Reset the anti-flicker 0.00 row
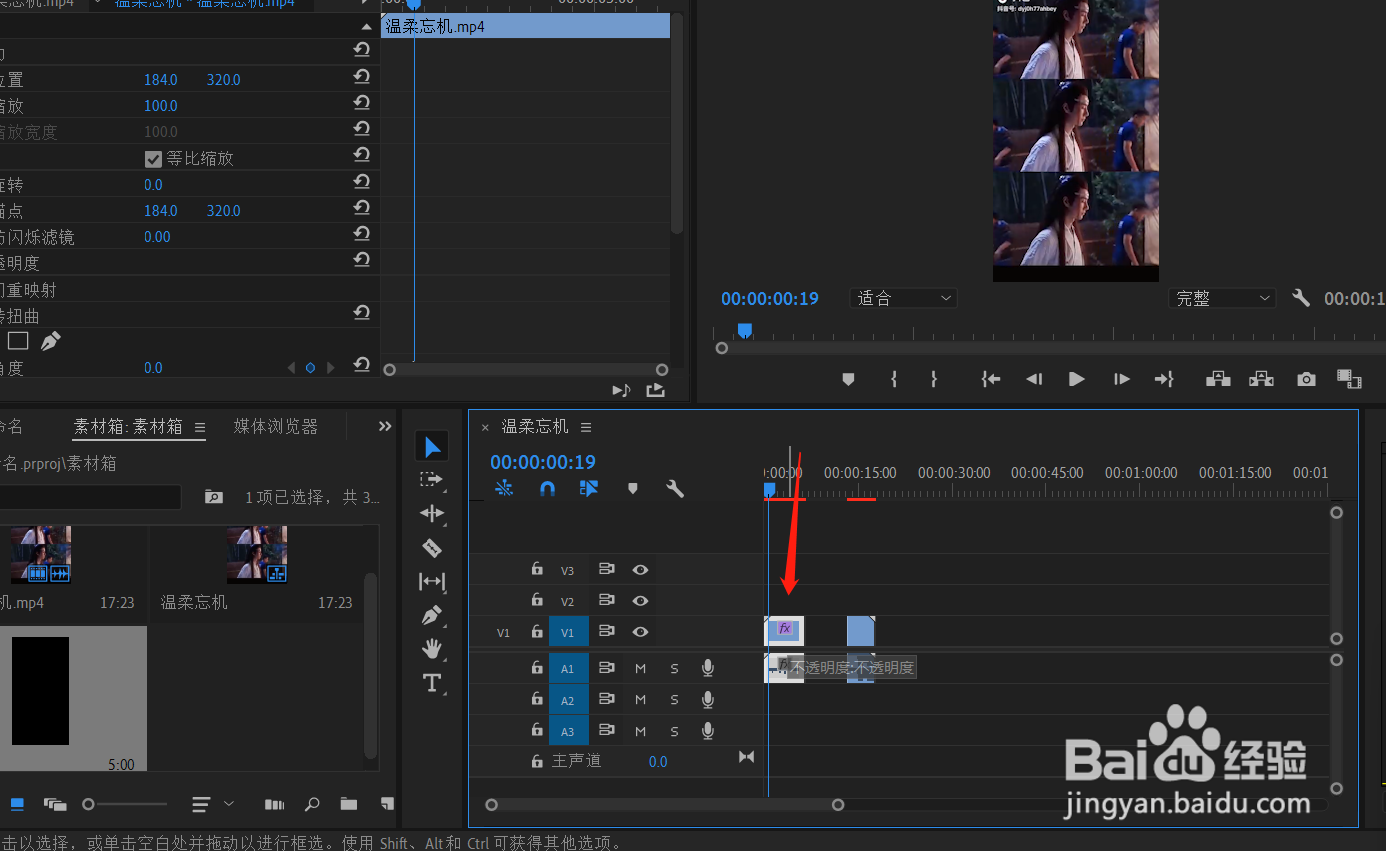 click(361, 234)
